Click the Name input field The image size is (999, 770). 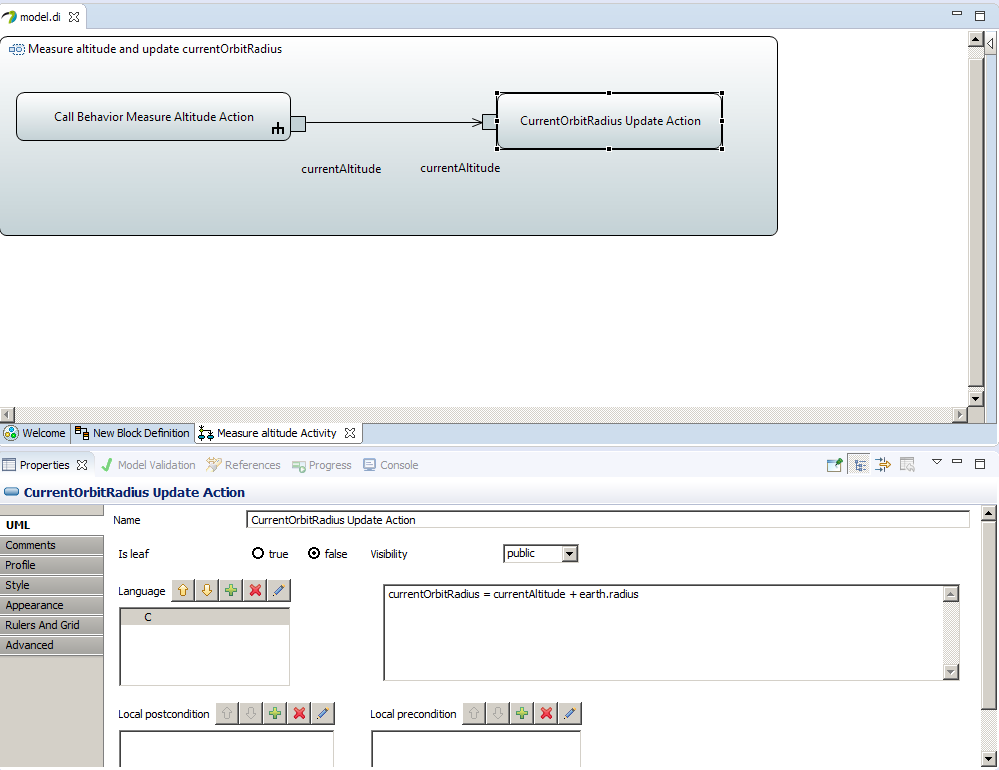[608, 520]
